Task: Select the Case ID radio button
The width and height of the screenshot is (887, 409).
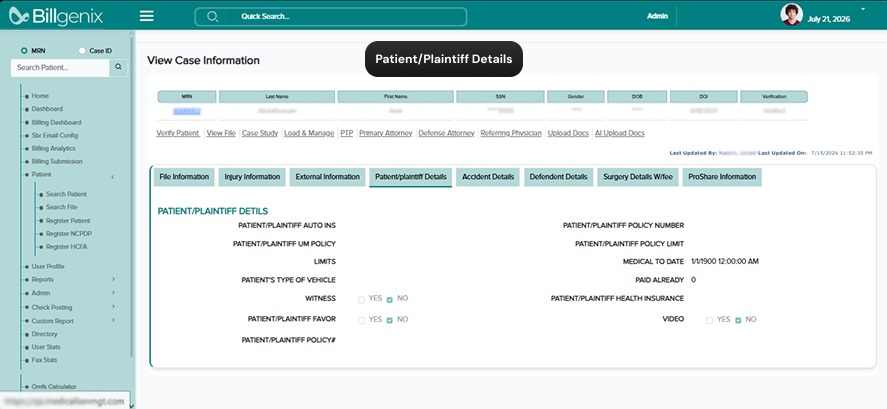Action: pos(83,50)
